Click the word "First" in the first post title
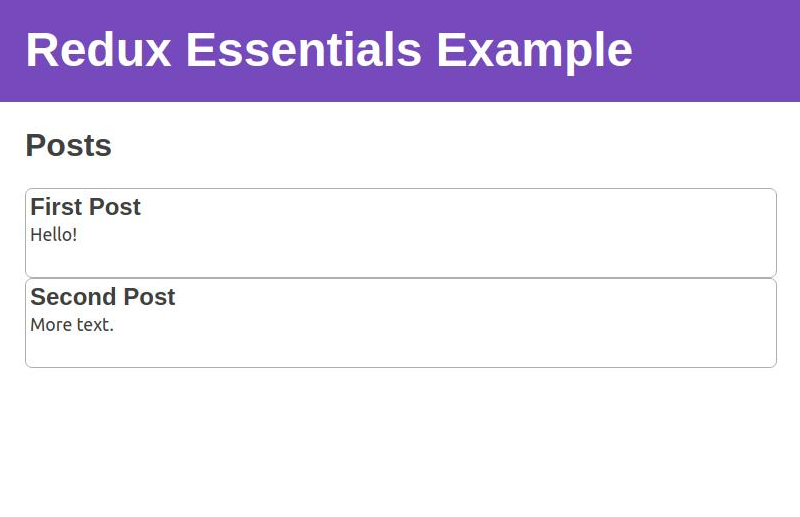 (x=56, y=207)
